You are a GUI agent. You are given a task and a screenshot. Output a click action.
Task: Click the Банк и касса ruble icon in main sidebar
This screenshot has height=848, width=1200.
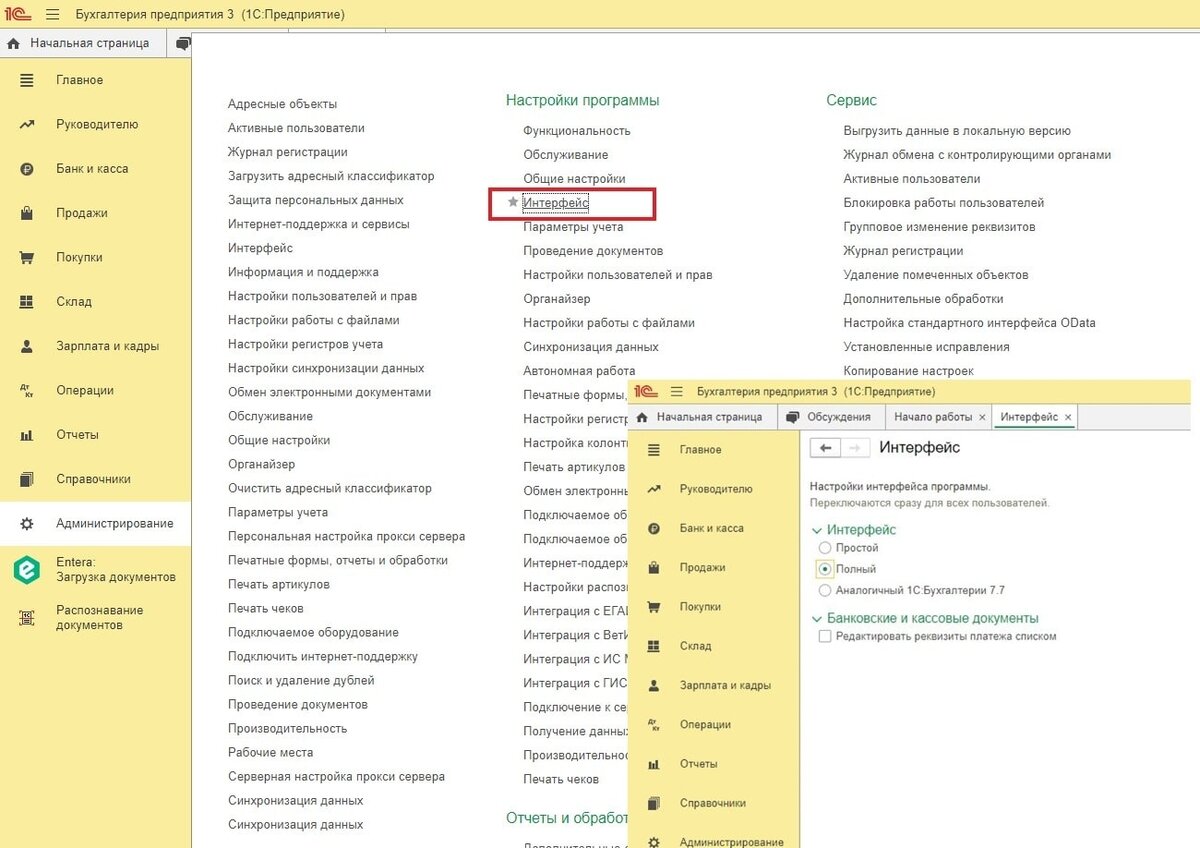click(27, 169)
